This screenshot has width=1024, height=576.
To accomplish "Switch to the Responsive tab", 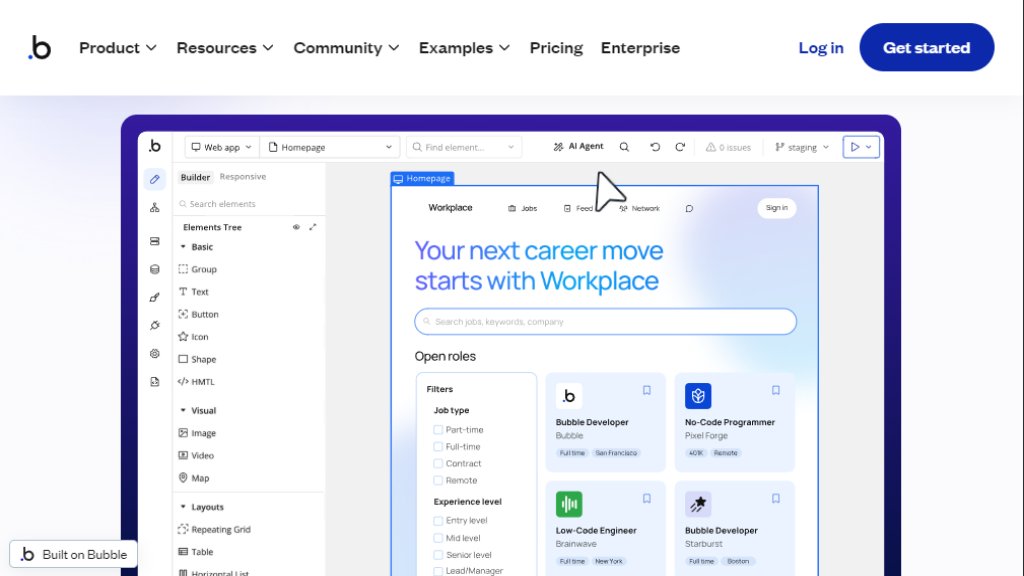I will pyautogui.click(x=243, y=176).
